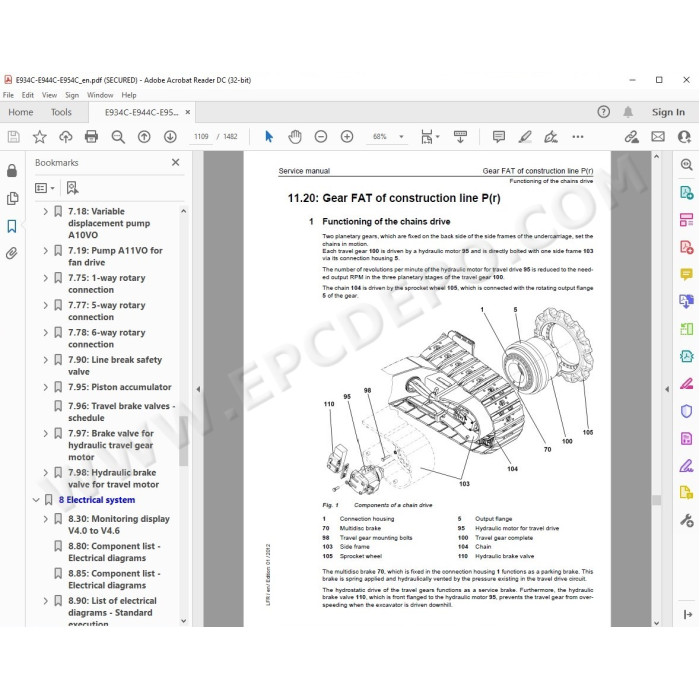Open notifications bell

pyautogui.click(x=628, y=112)
